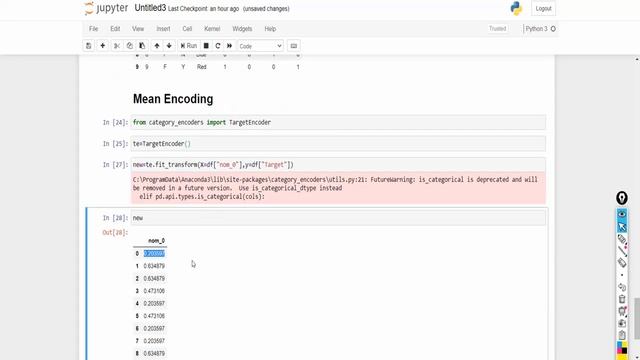
Task: Click the 0.473106 value in row 3
Action: tap(154, 291)
